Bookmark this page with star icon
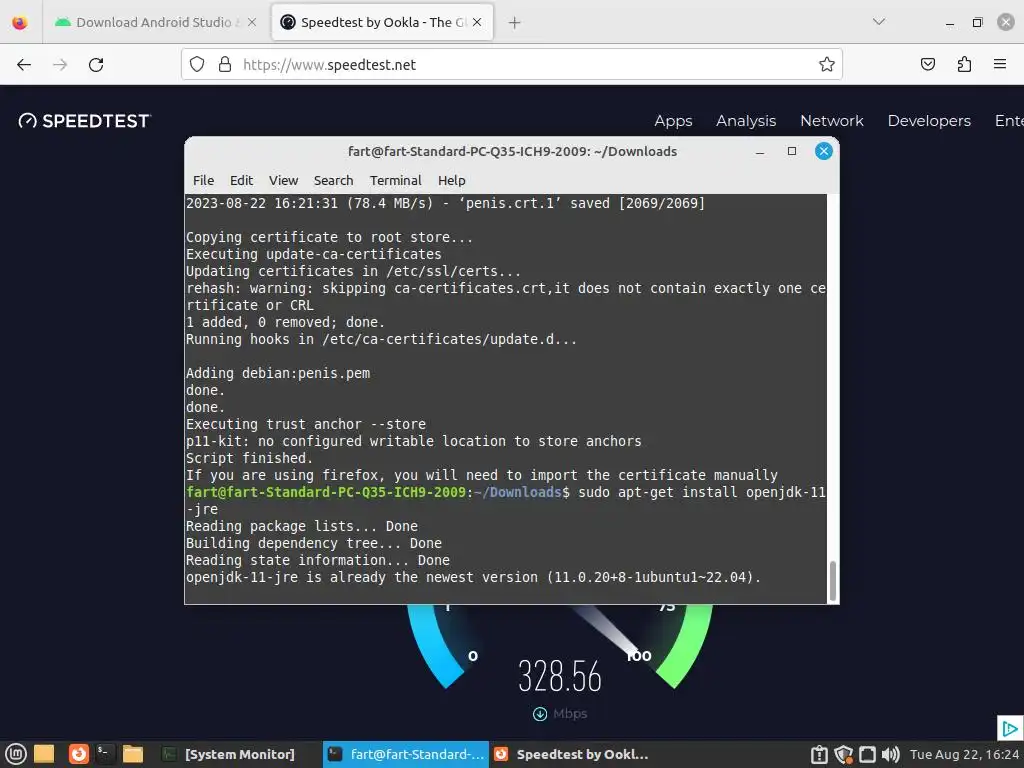Viewport: 1024px width, 768px height. click(827, 64)
